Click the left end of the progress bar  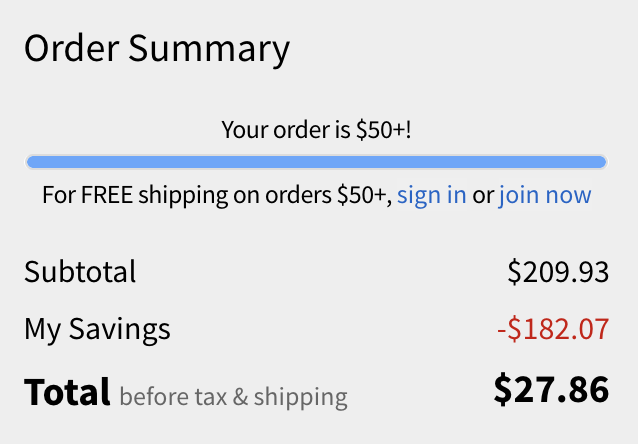[33, 161]
